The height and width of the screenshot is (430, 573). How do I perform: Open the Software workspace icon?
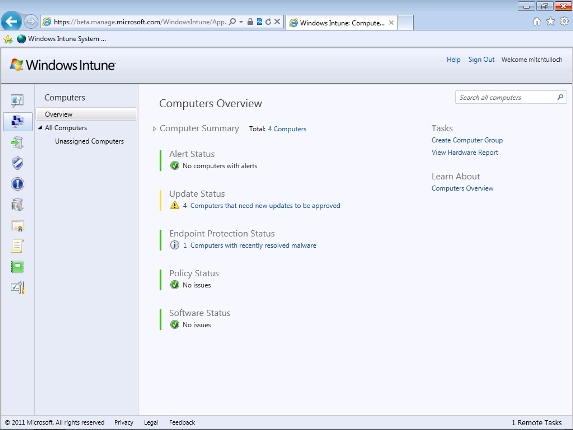pos(17,205)
